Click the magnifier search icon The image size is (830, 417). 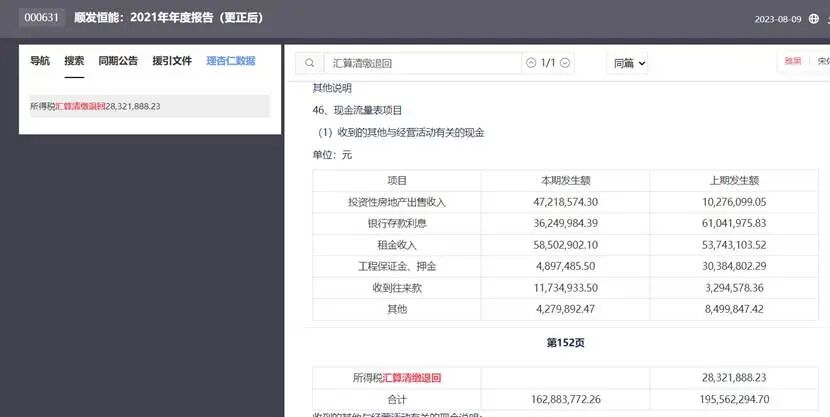tap(310, 63)
